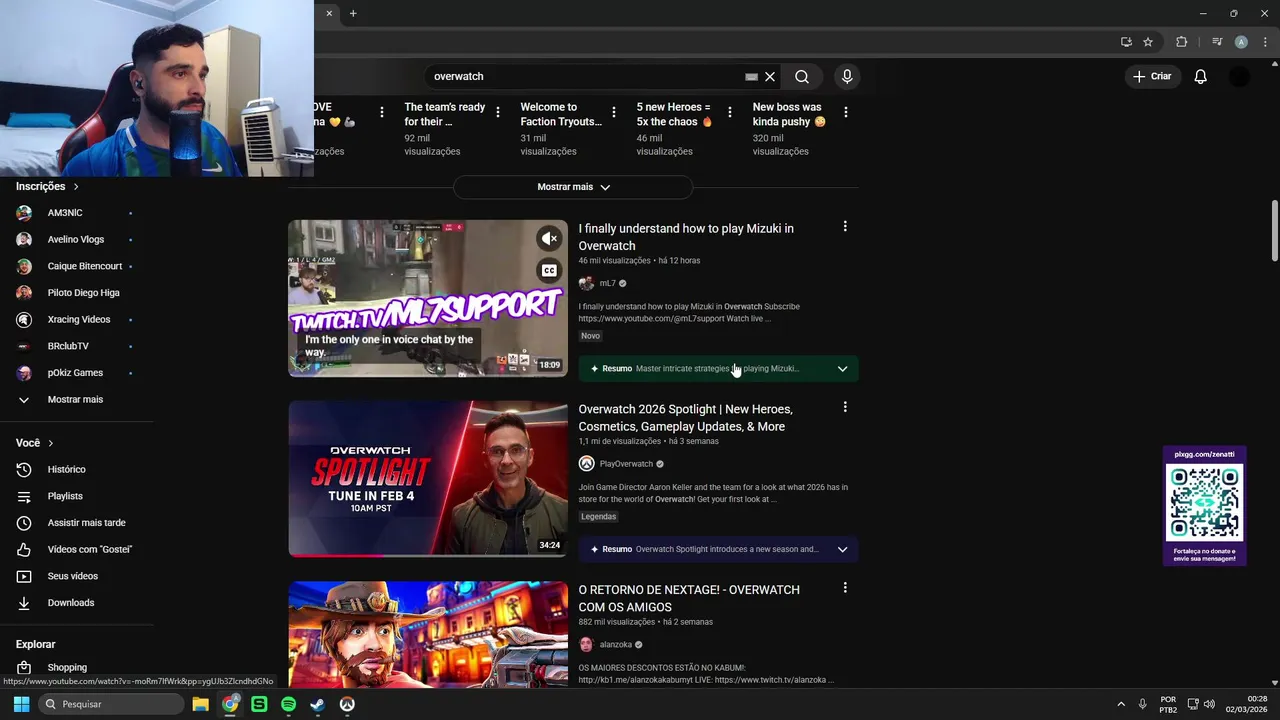1280x720 pixels.
Task: Open the mL7 channel link
Action: [x=607, y=283]
